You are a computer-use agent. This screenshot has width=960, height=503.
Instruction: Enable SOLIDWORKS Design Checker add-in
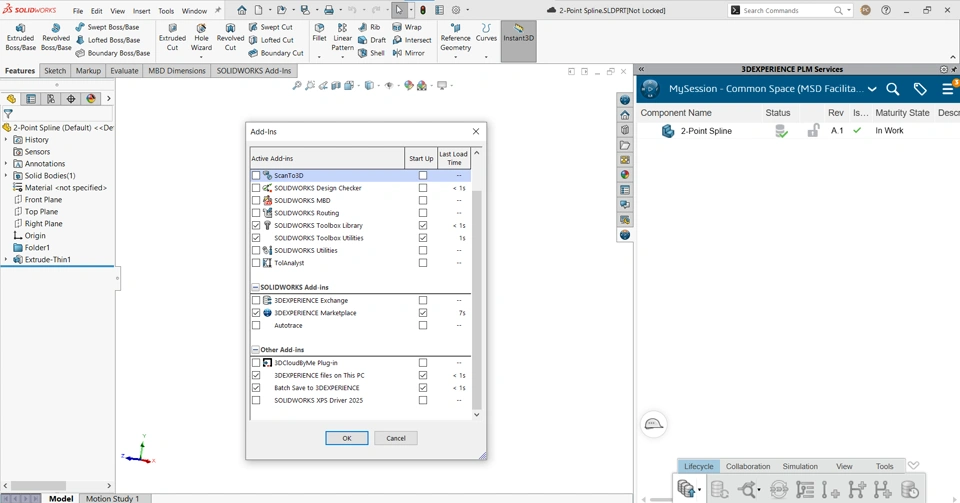256,188
